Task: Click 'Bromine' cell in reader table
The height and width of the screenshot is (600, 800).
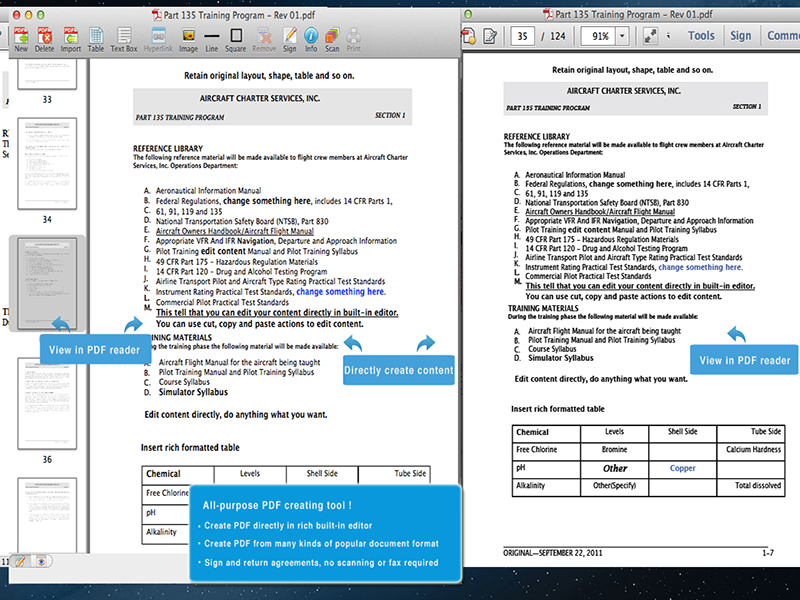Action: tap(614, 449)
